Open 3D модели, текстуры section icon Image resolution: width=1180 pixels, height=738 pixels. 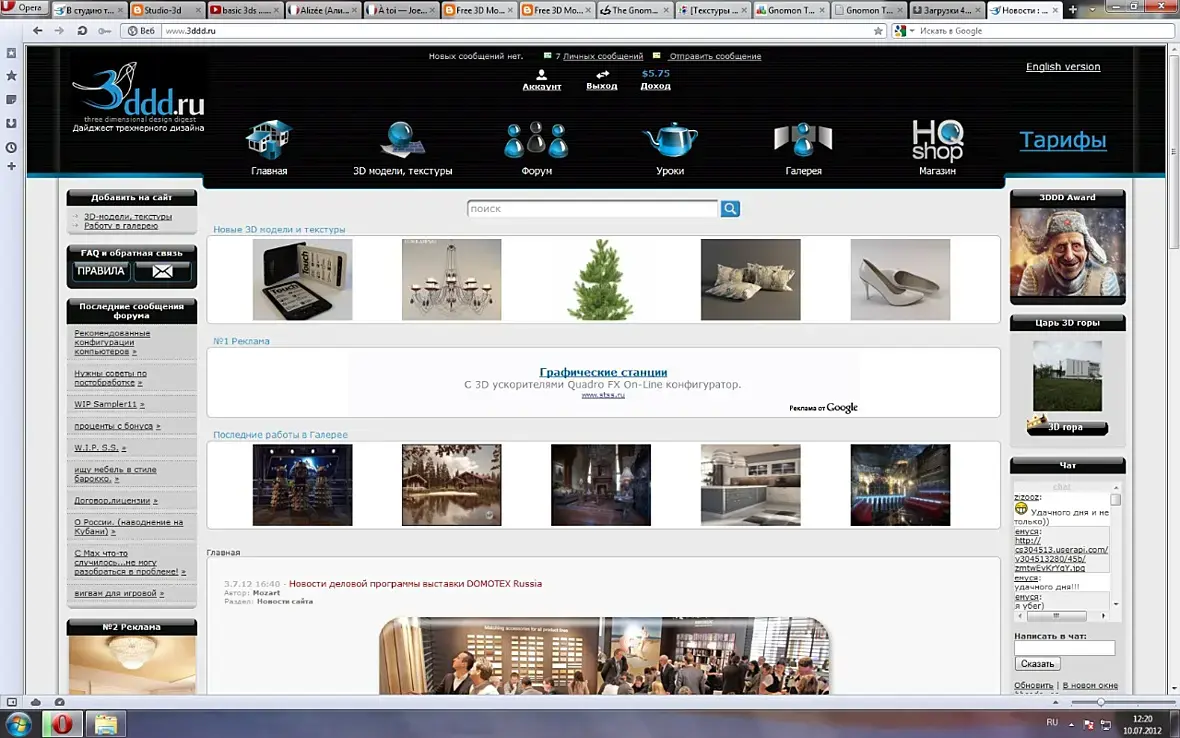click(x=402, y=140)
